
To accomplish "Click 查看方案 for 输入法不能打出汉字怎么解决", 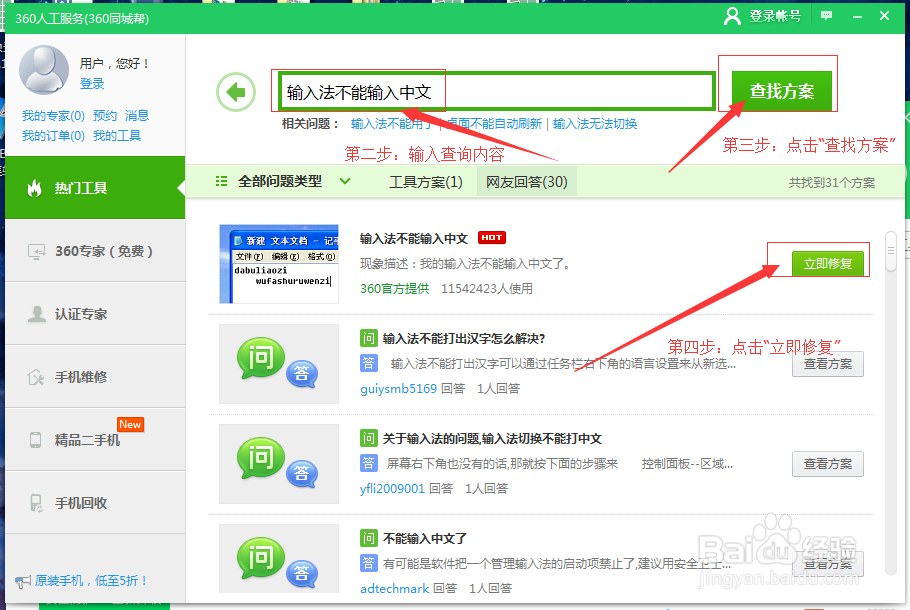I will (828, 364).
